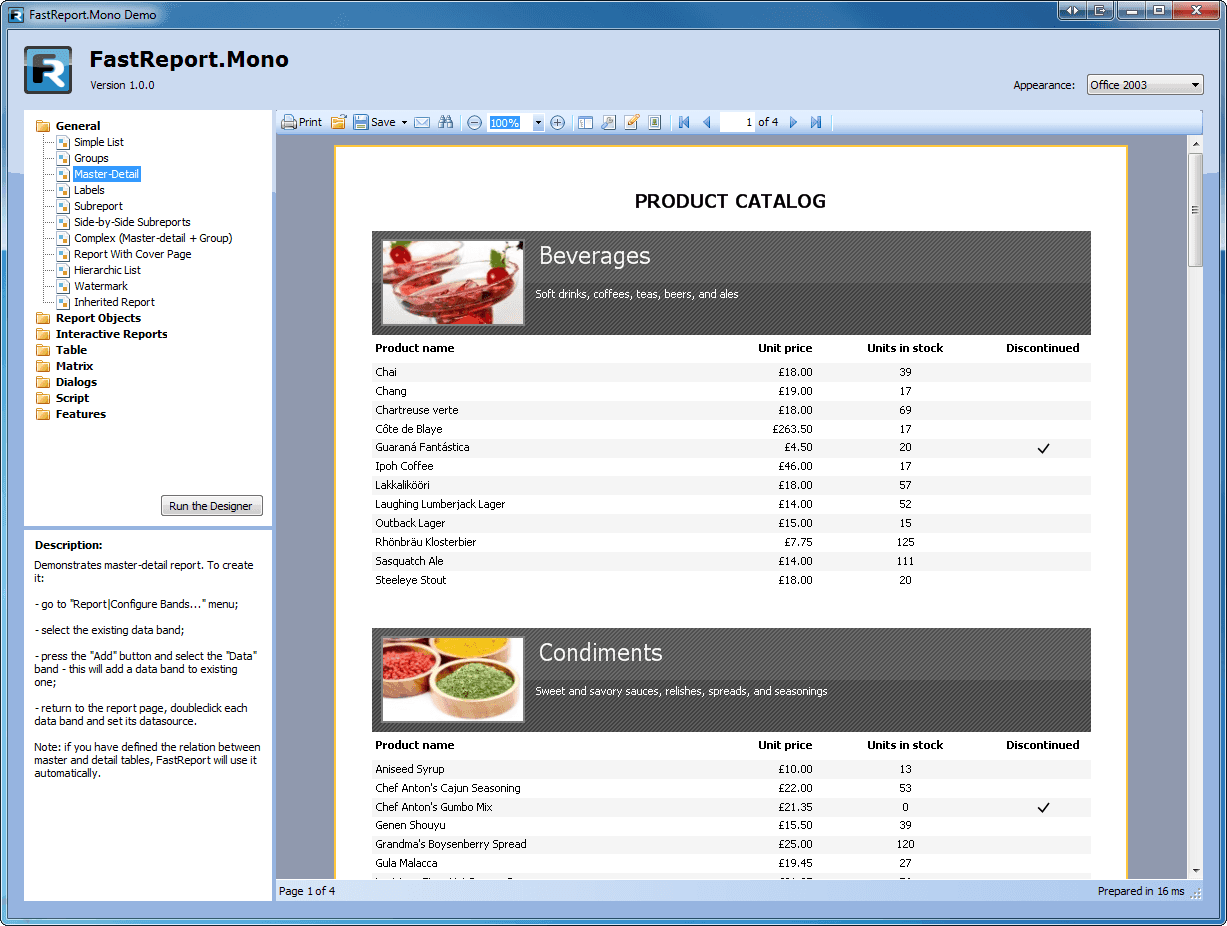This screenshot has height=926, width=1227.
Task: Click the Condiments category picture
Action: 452,679
